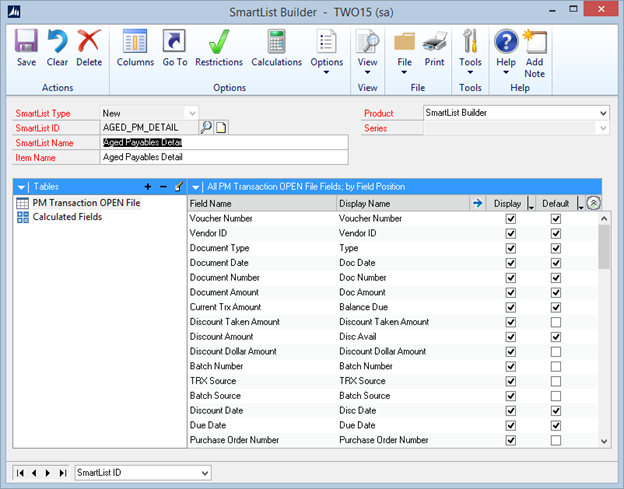Click the Delete red X icon
The width and height of the screenshot is (624, 489).
(89, 41)
